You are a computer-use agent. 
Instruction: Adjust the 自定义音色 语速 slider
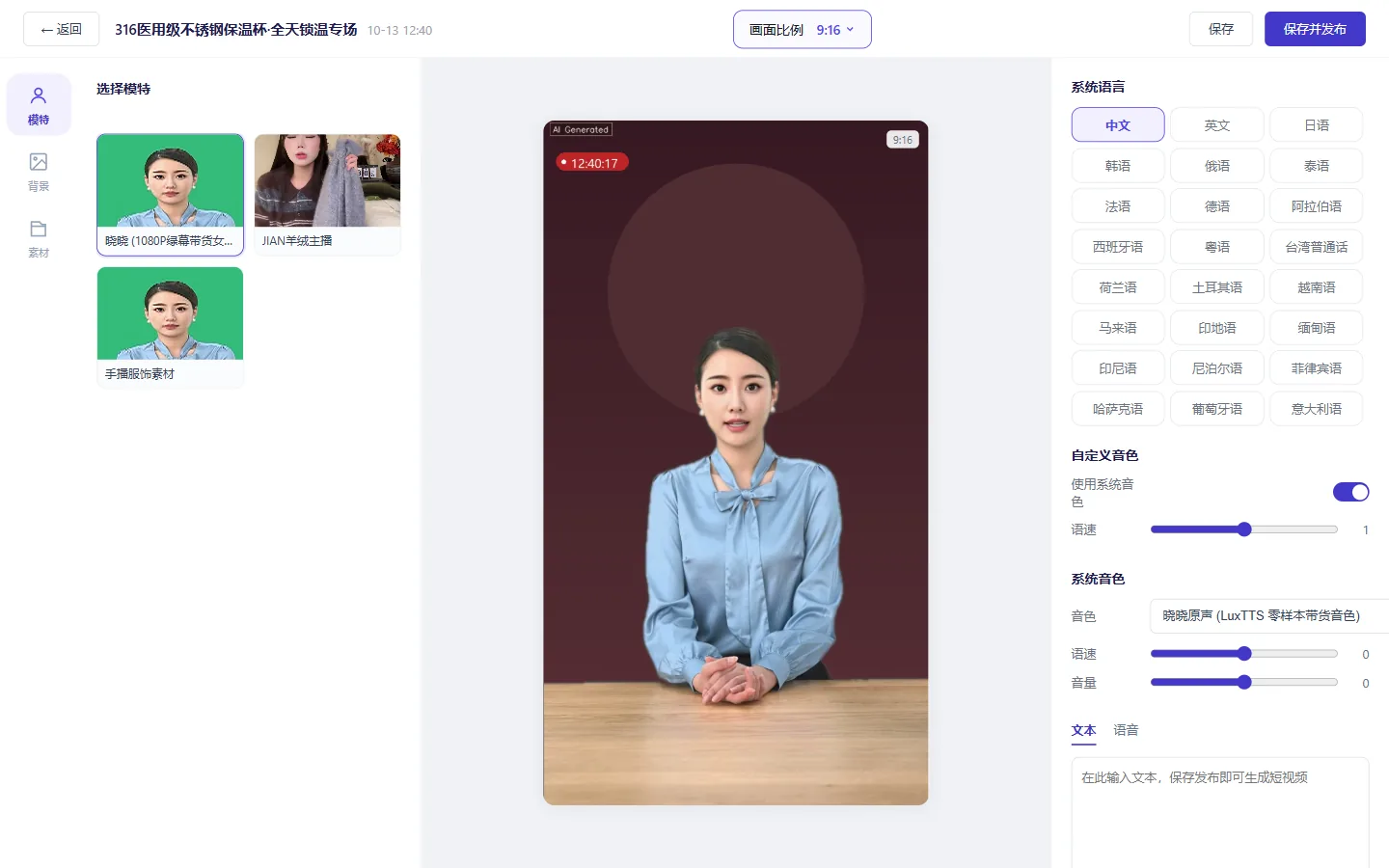click(x=1244, y=529)
